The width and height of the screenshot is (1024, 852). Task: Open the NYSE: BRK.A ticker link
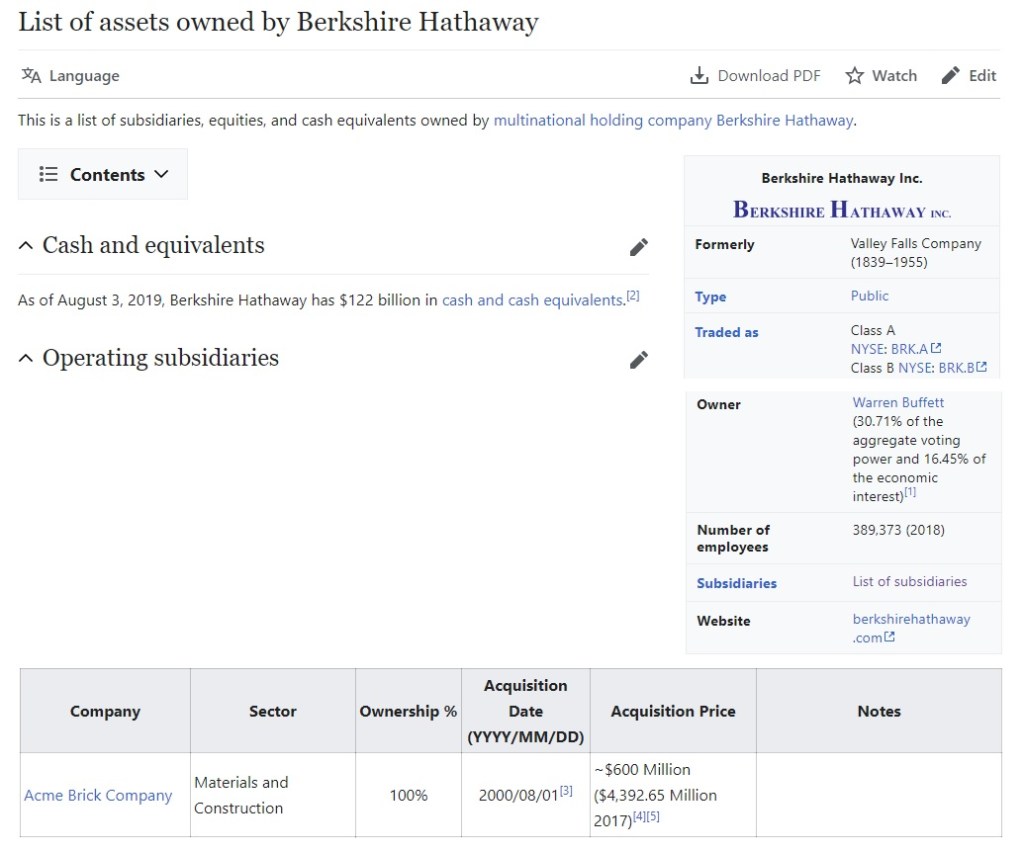click(x=889, y=349)
